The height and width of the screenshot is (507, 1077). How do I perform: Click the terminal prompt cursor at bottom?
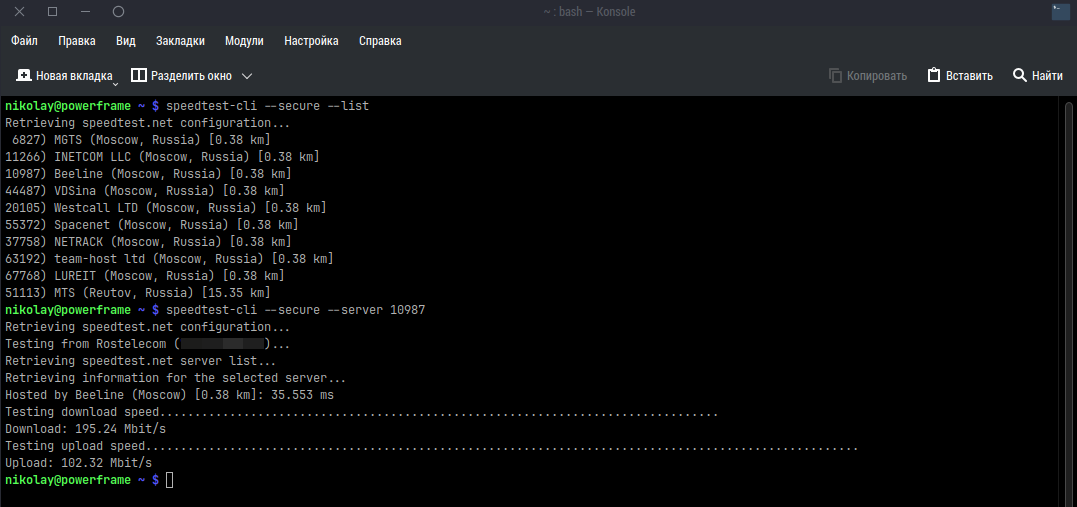170,481
